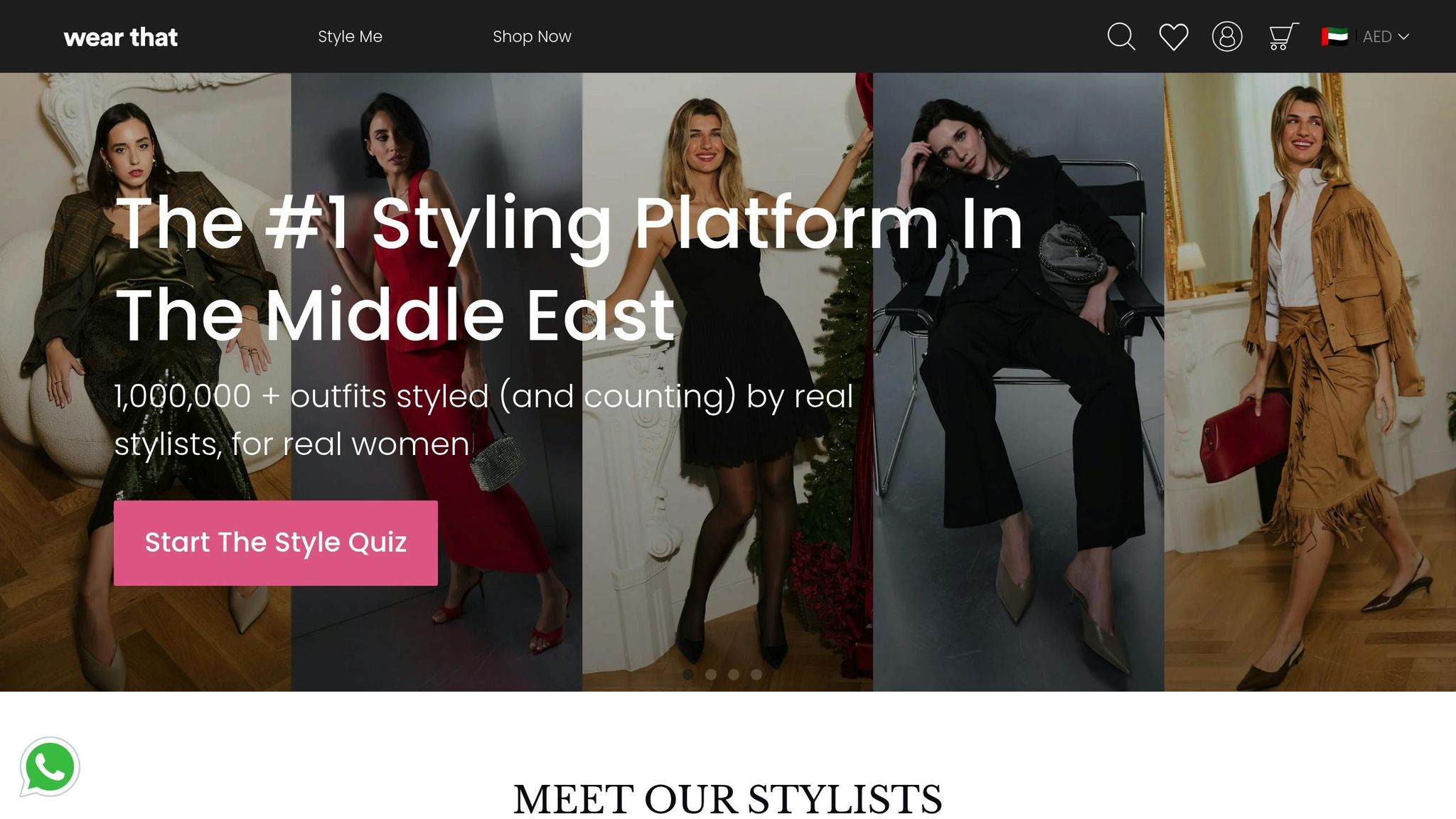This screenshot has height=819, width=1456.
Task: Open the wishlist heart icon
Action: click(x=1174, y=37)
